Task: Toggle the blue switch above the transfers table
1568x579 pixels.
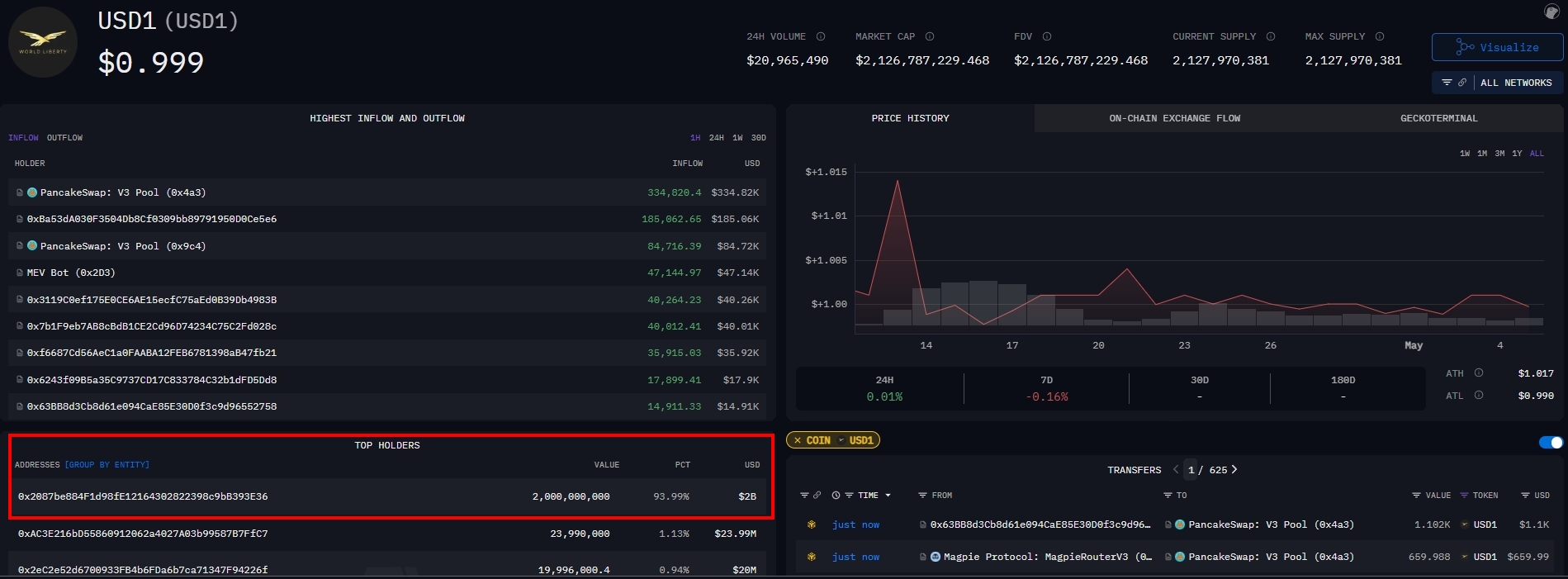Action: coord(1551,443)
